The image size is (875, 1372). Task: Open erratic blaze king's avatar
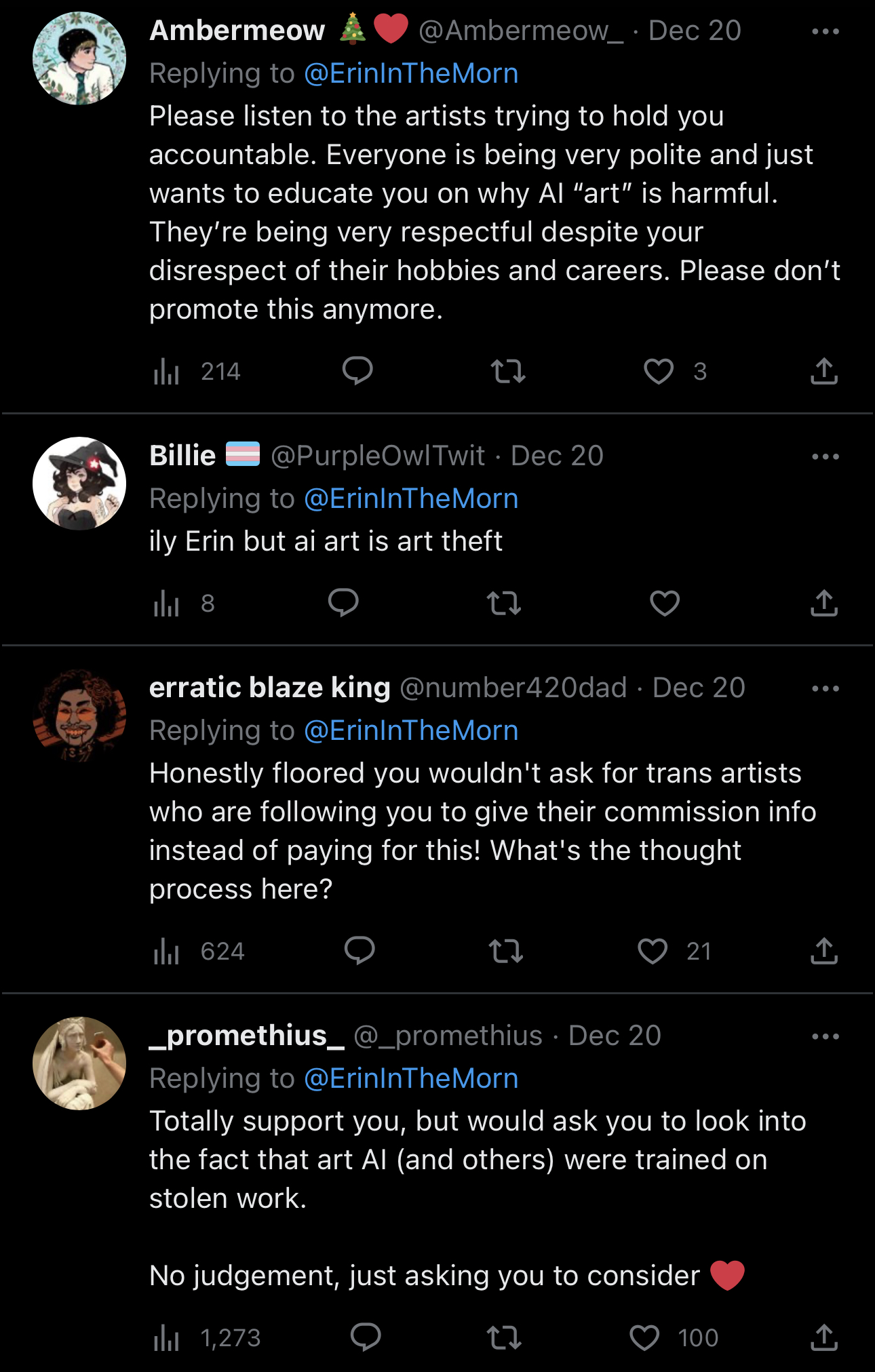[79, 716]
